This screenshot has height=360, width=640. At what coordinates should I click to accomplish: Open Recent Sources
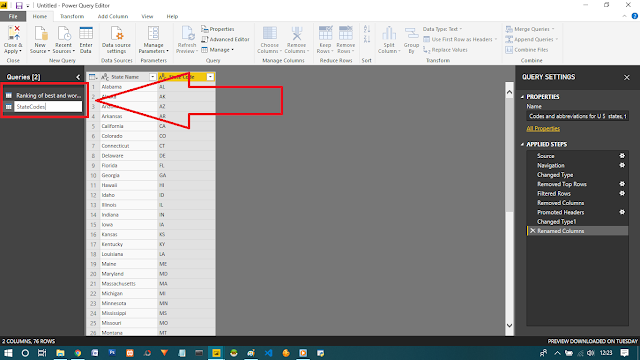coord(63,33)
